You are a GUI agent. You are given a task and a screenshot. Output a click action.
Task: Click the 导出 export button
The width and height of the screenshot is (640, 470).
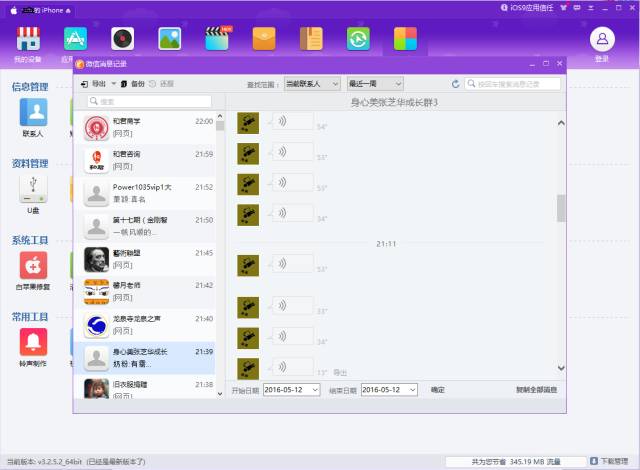coord(93,84)
